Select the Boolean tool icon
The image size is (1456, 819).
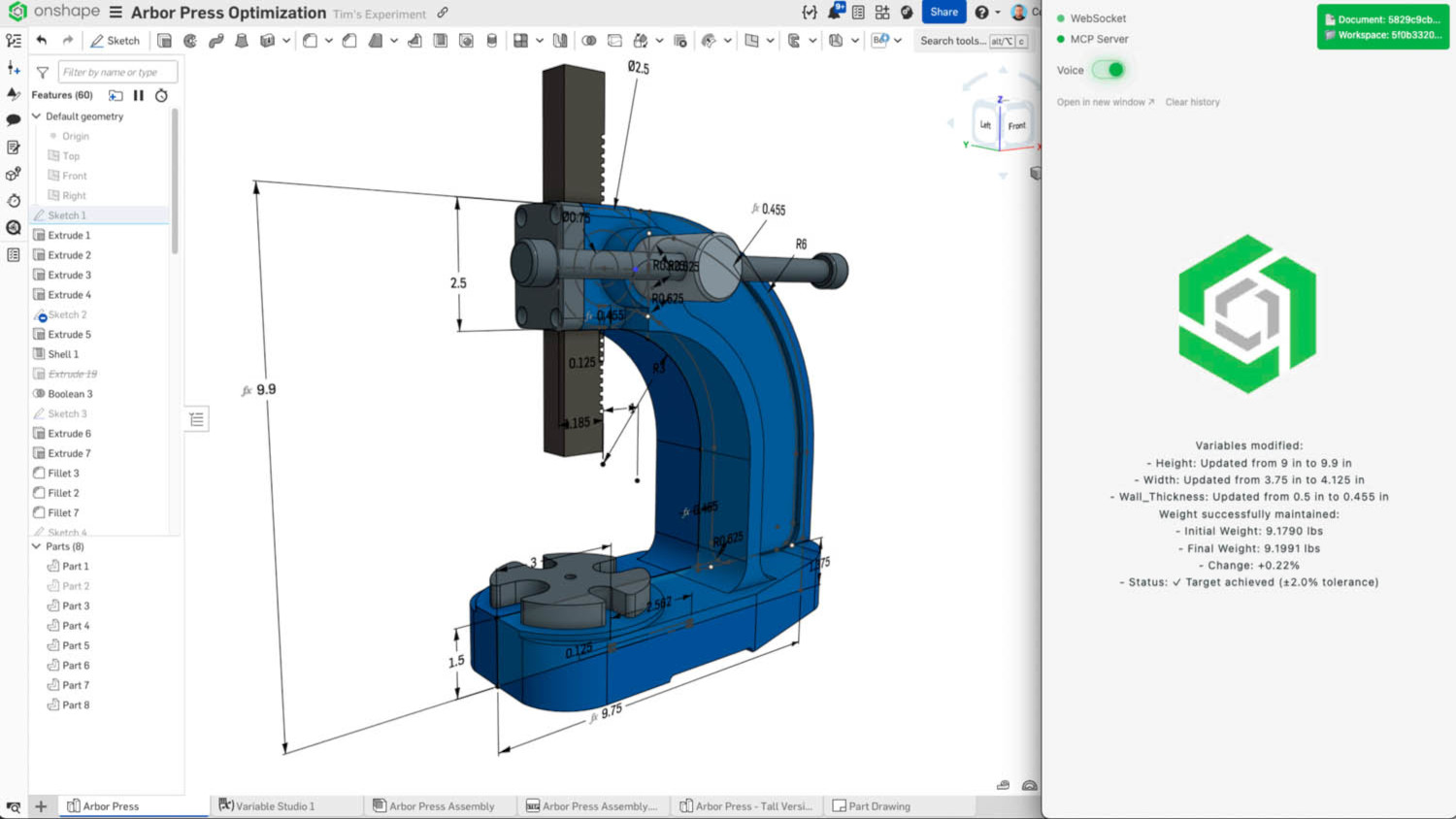tap(589, 41)
